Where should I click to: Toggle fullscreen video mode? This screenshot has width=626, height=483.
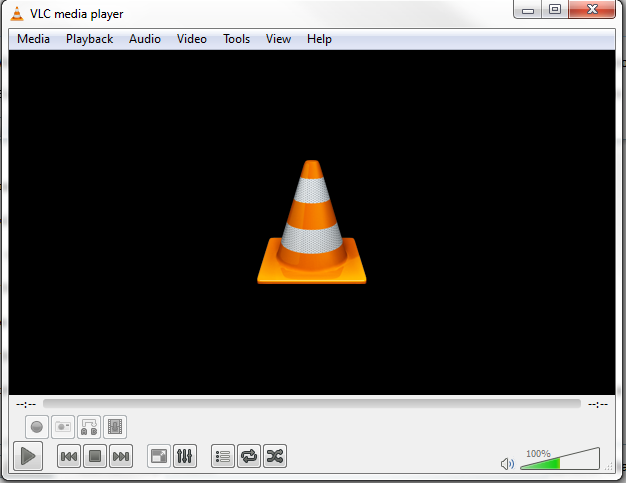tap(158, 457)
